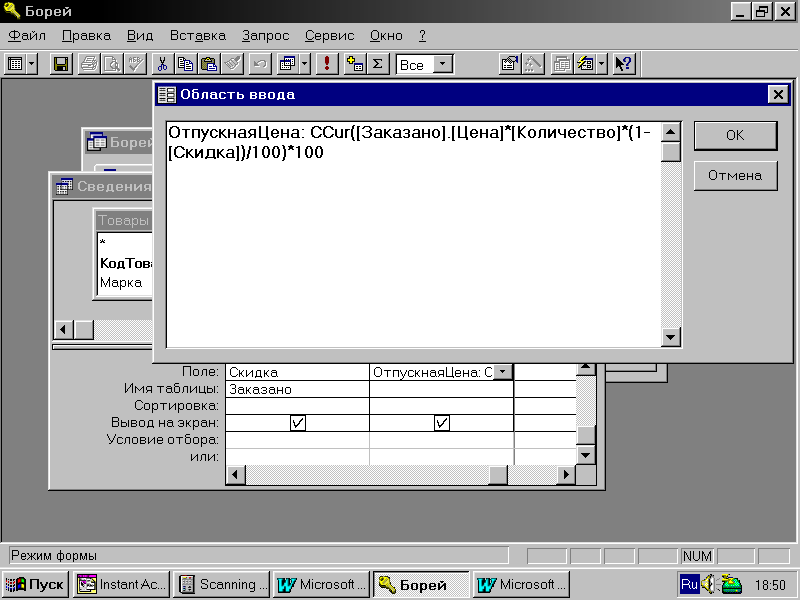800x600 pixels.
Task: Click Отмена in Область ввода dialog
Action: click(735, 176)
